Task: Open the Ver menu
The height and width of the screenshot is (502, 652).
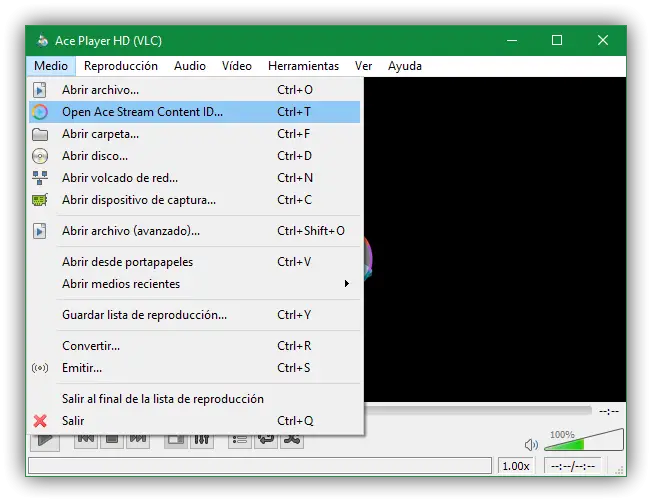Action: click(x=363, y=66)
